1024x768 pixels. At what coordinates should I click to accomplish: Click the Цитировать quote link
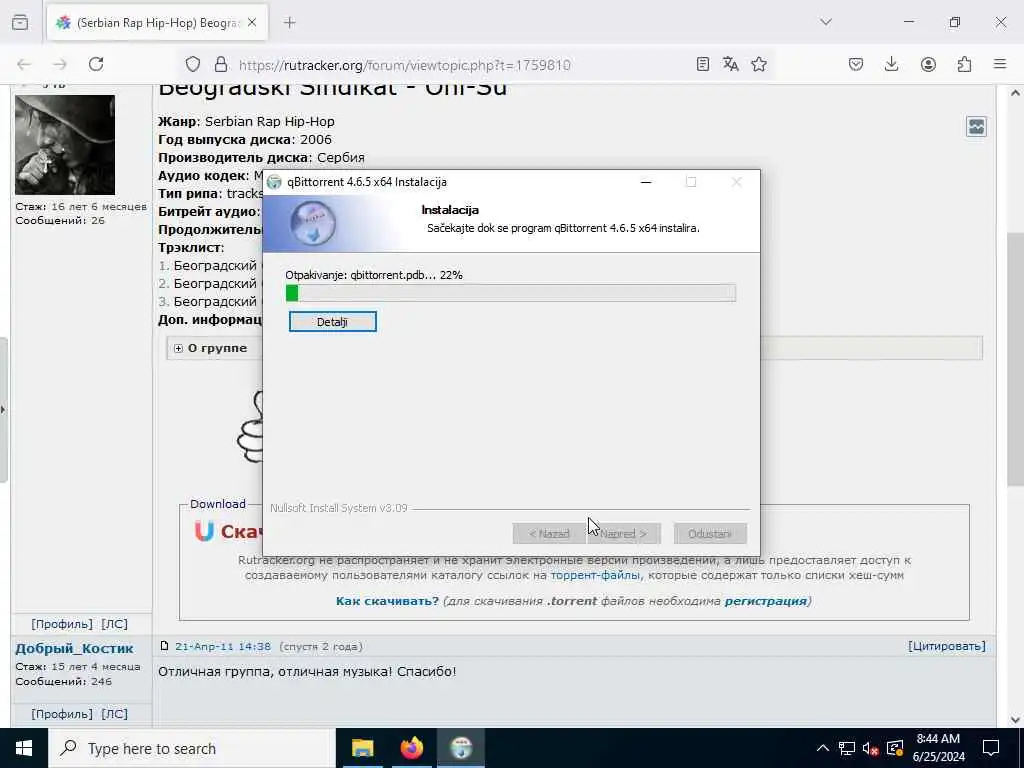point(947,646)
